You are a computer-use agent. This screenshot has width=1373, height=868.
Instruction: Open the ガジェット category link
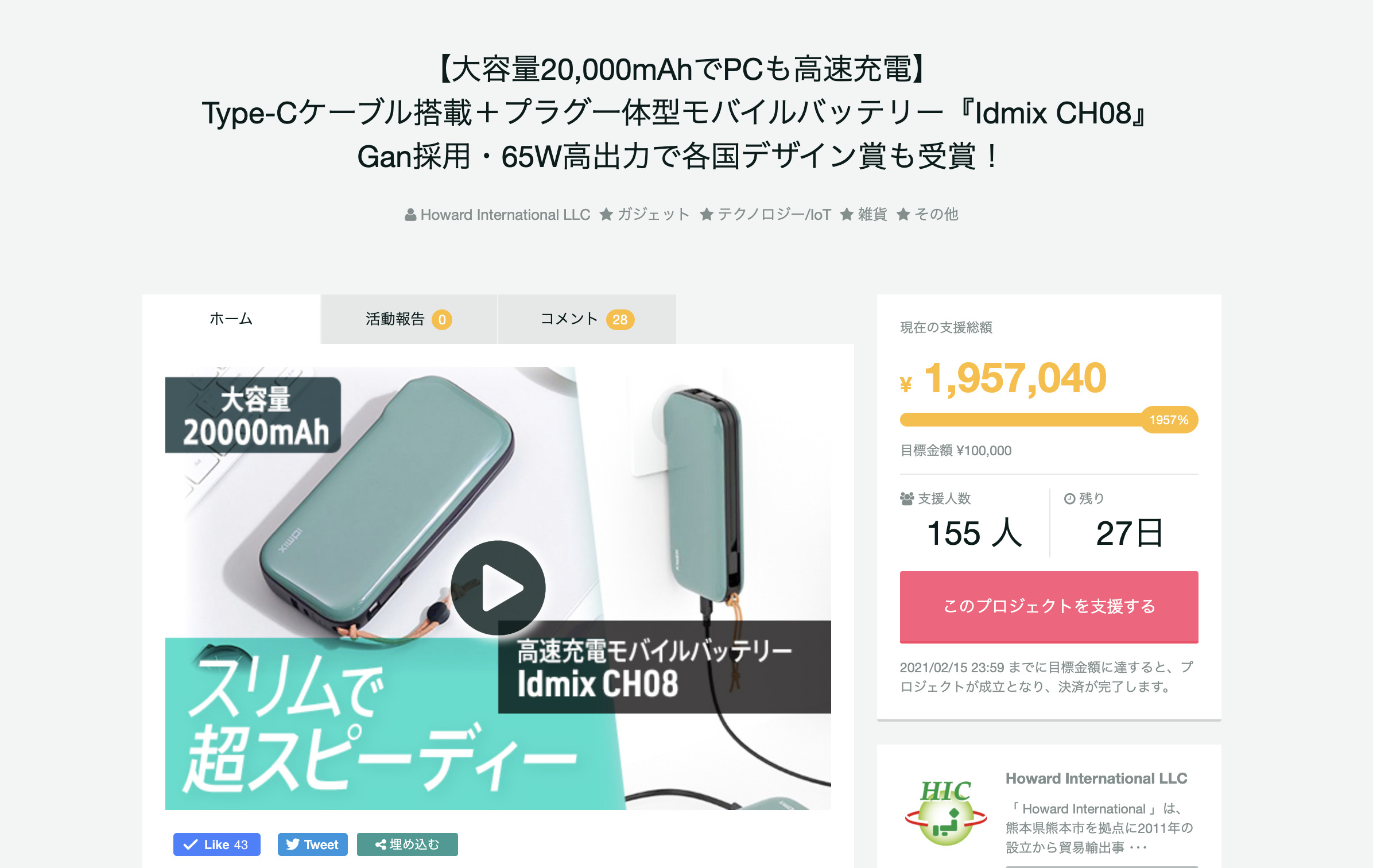pos(653,215)
